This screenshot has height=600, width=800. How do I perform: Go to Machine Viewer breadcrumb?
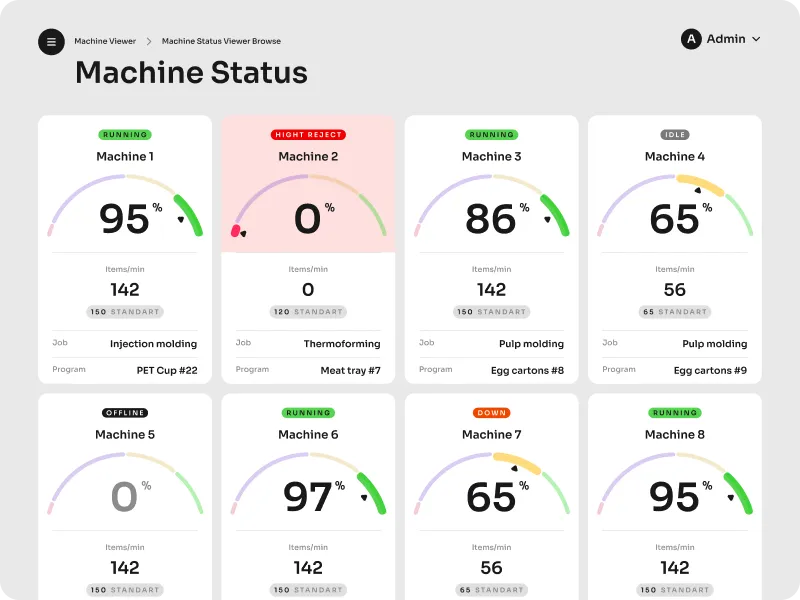pyautogui.click(x=105, y=41)
